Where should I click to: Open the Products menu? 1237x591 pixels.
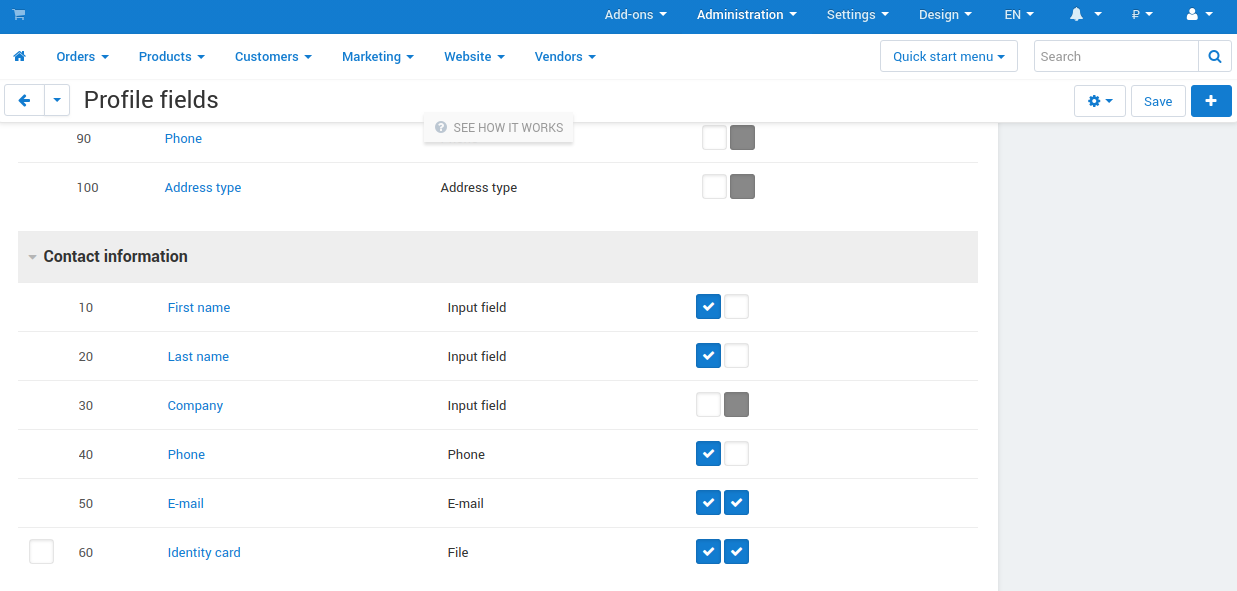(x=172, y=57)
